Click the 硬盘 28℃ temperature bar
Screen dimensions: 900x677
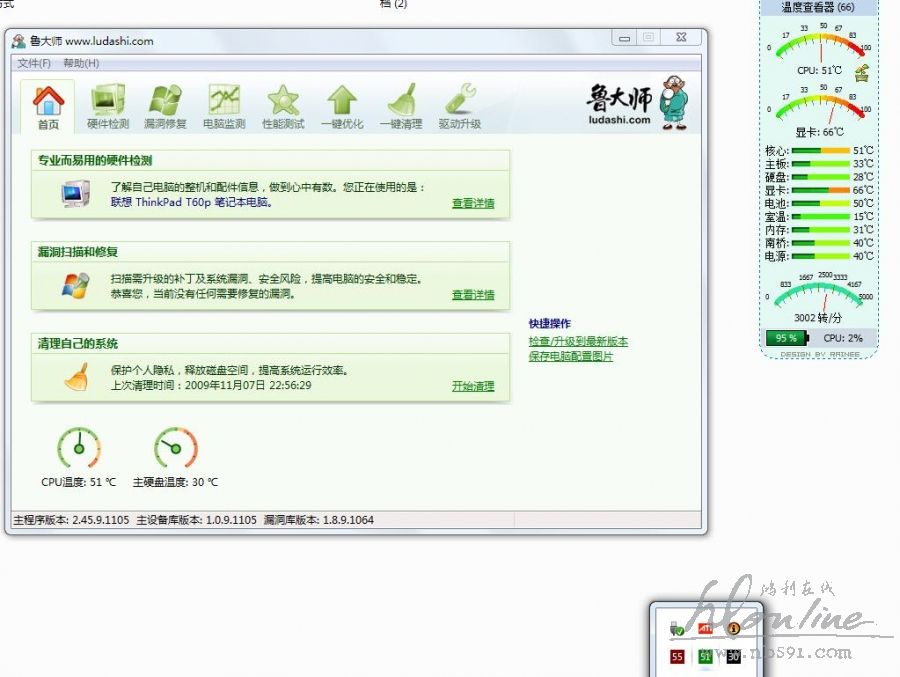tap(820, 177)
